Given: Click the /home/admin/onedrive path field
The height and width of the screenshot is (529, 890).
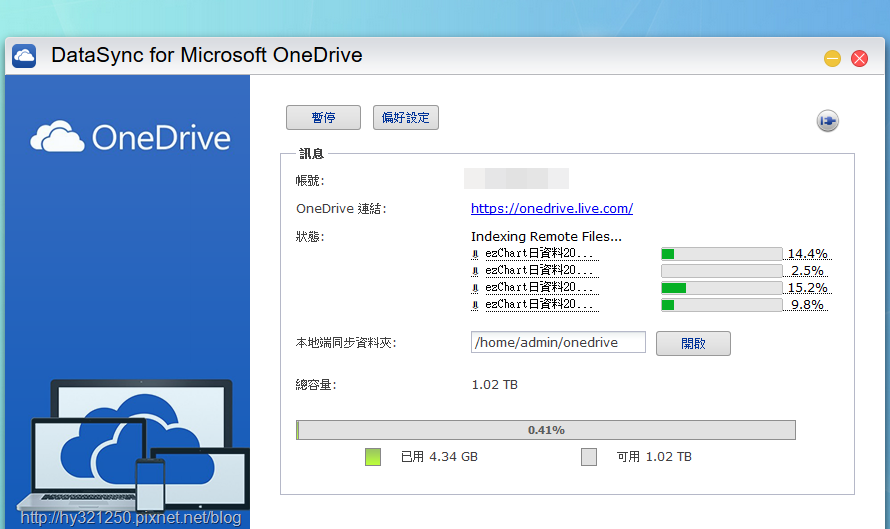Looking at the screenshot, I should (x=558, y=342).
